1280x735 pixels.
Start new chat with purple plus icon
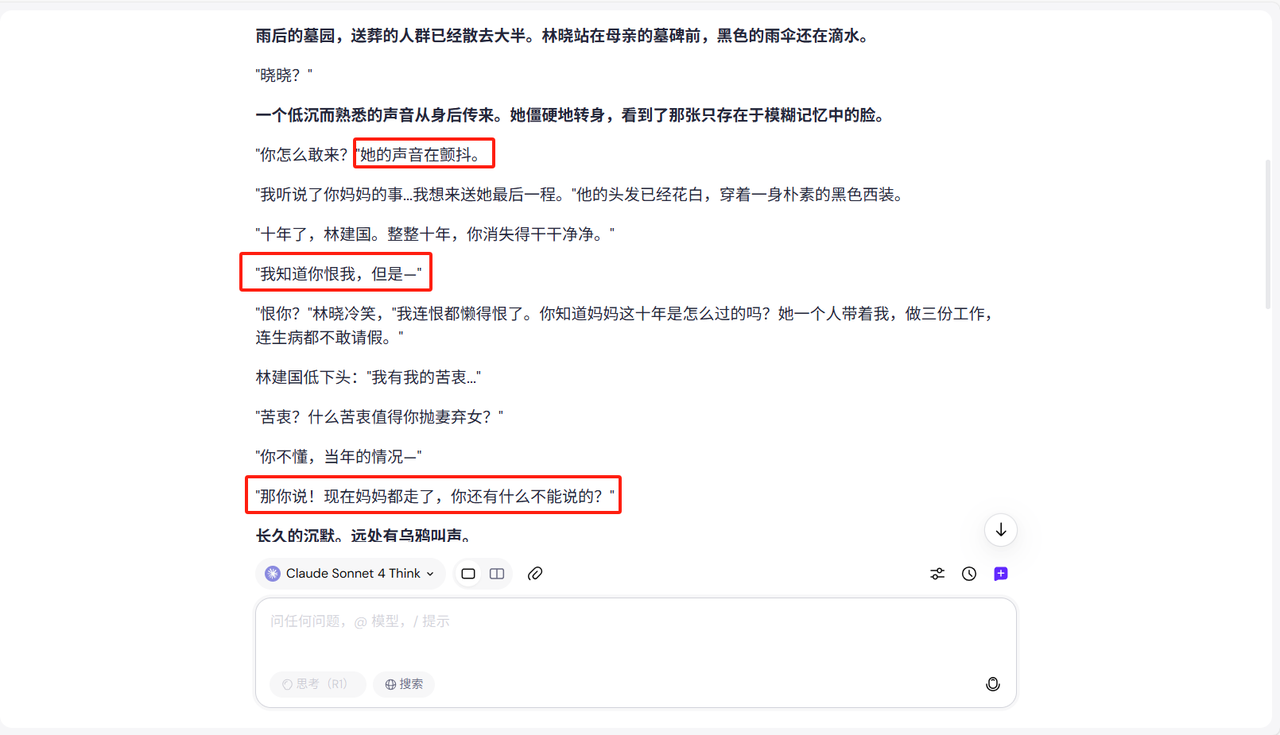click(x=1001, y=574)
